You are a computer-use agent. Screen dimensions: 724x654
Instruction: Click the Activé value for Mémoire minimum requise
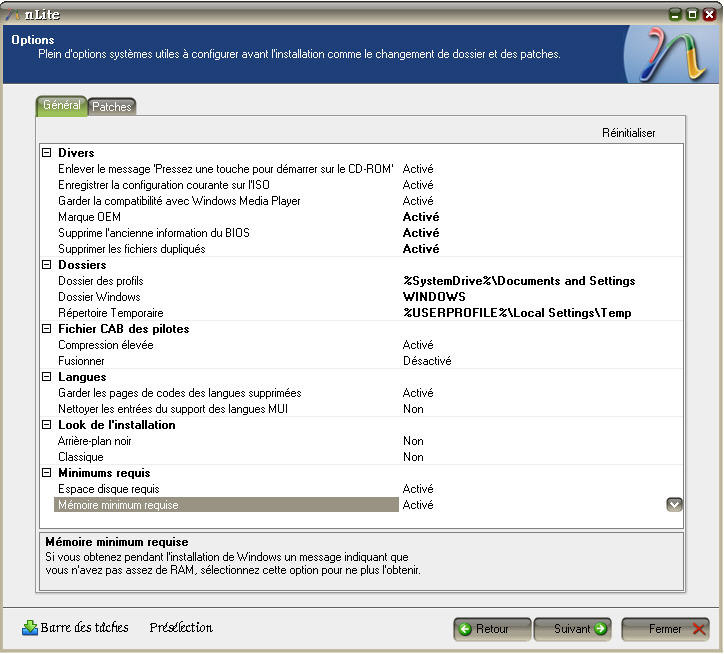[x=418, y=505]
